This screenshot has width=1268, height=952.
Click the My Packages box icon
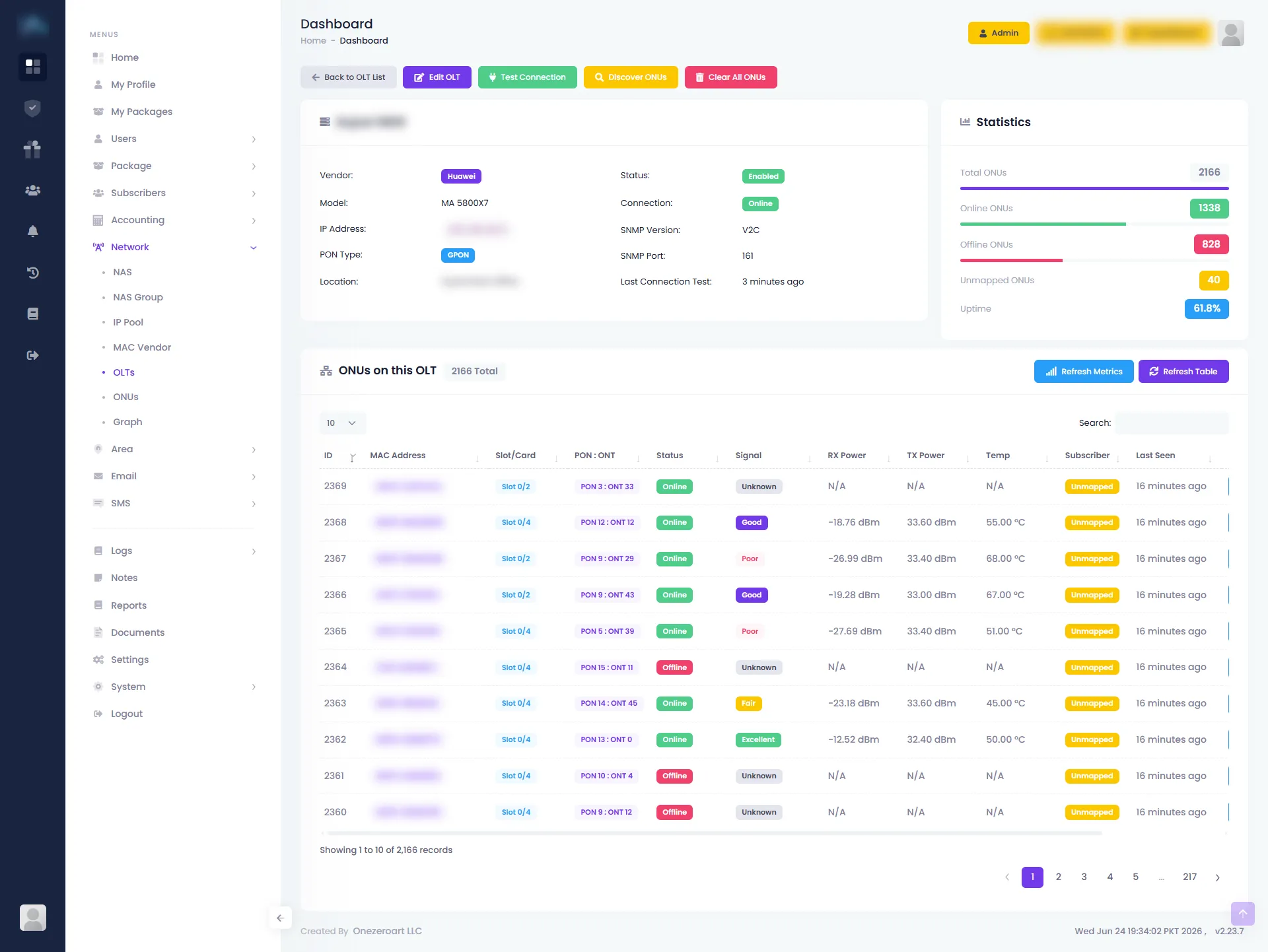tap(98, 112)
